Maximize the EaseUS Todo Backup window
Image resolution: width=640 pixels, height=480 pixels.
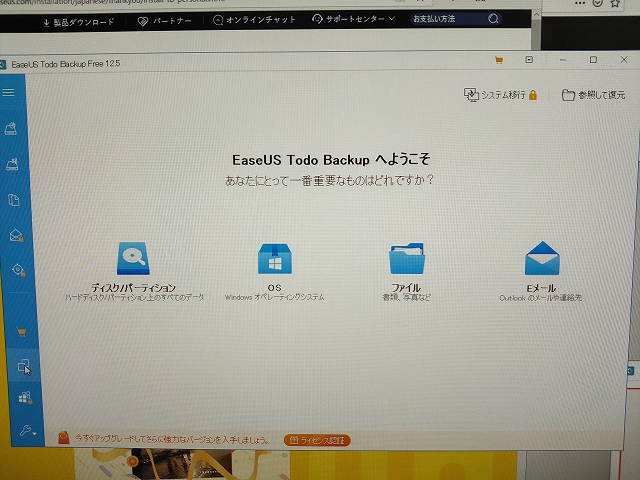(x=593, y=60)
